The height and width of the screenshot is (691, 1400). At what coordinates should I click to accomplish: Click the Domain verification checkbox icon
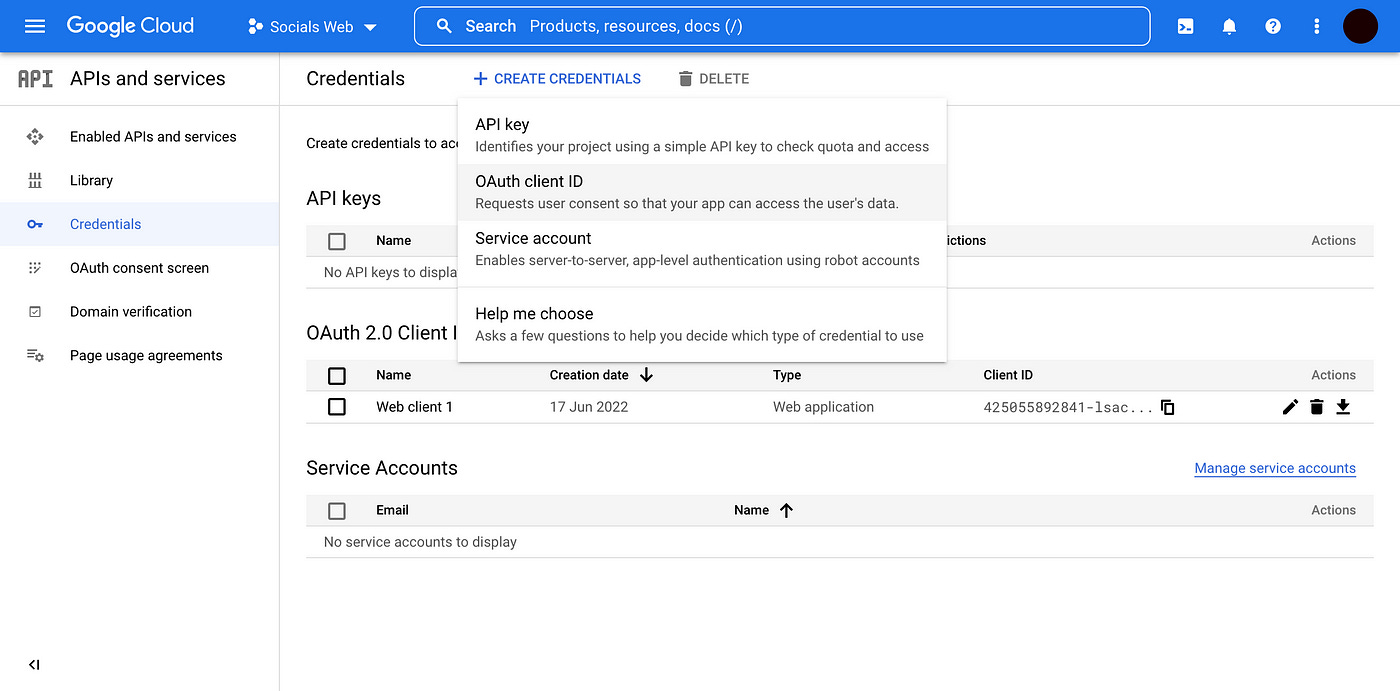(35, 312)
